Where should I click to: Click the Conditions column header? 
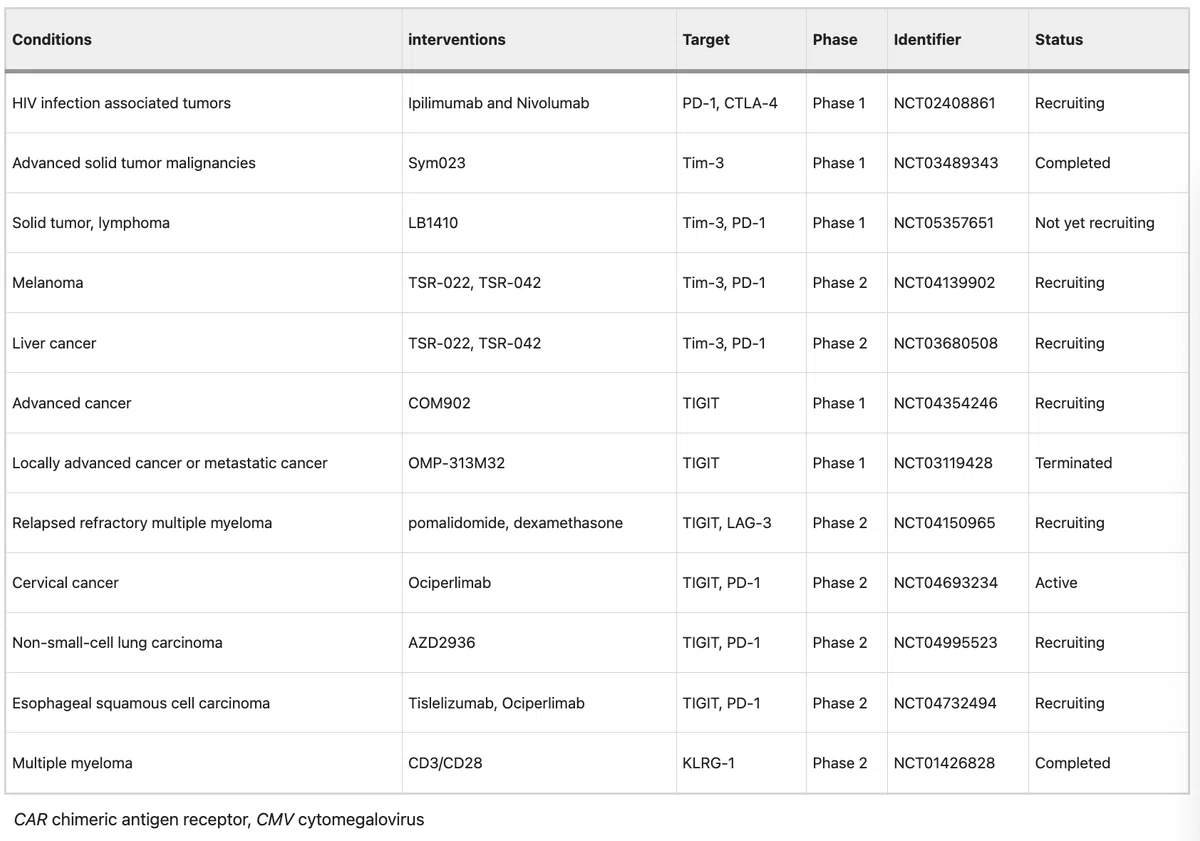tap(52, 40)
